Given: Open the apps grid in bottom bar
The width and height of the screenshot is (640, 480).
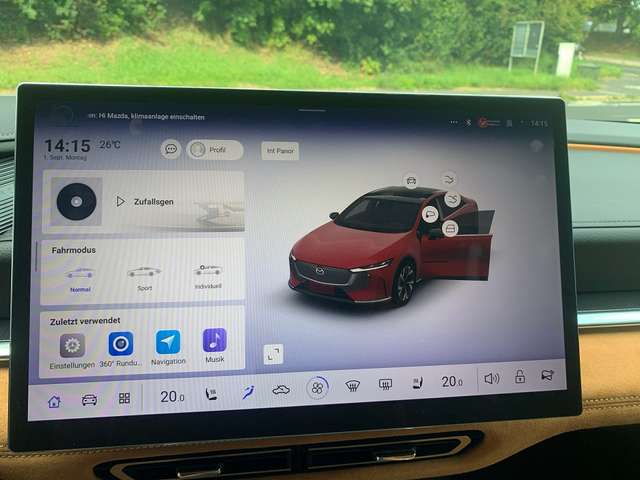Looking at the screenshot, I should [x=125, y=398].
